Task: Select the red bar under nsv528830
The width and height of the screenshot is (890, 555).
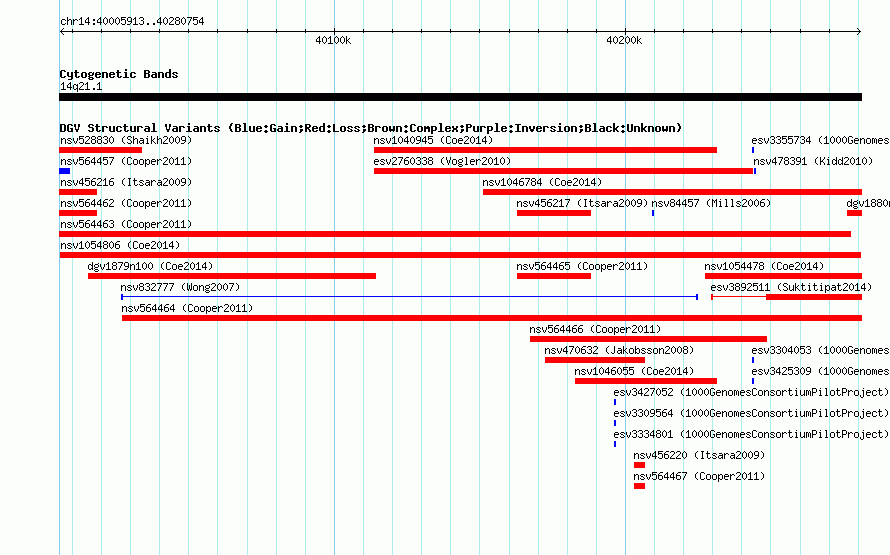Action: coord(100,150)
